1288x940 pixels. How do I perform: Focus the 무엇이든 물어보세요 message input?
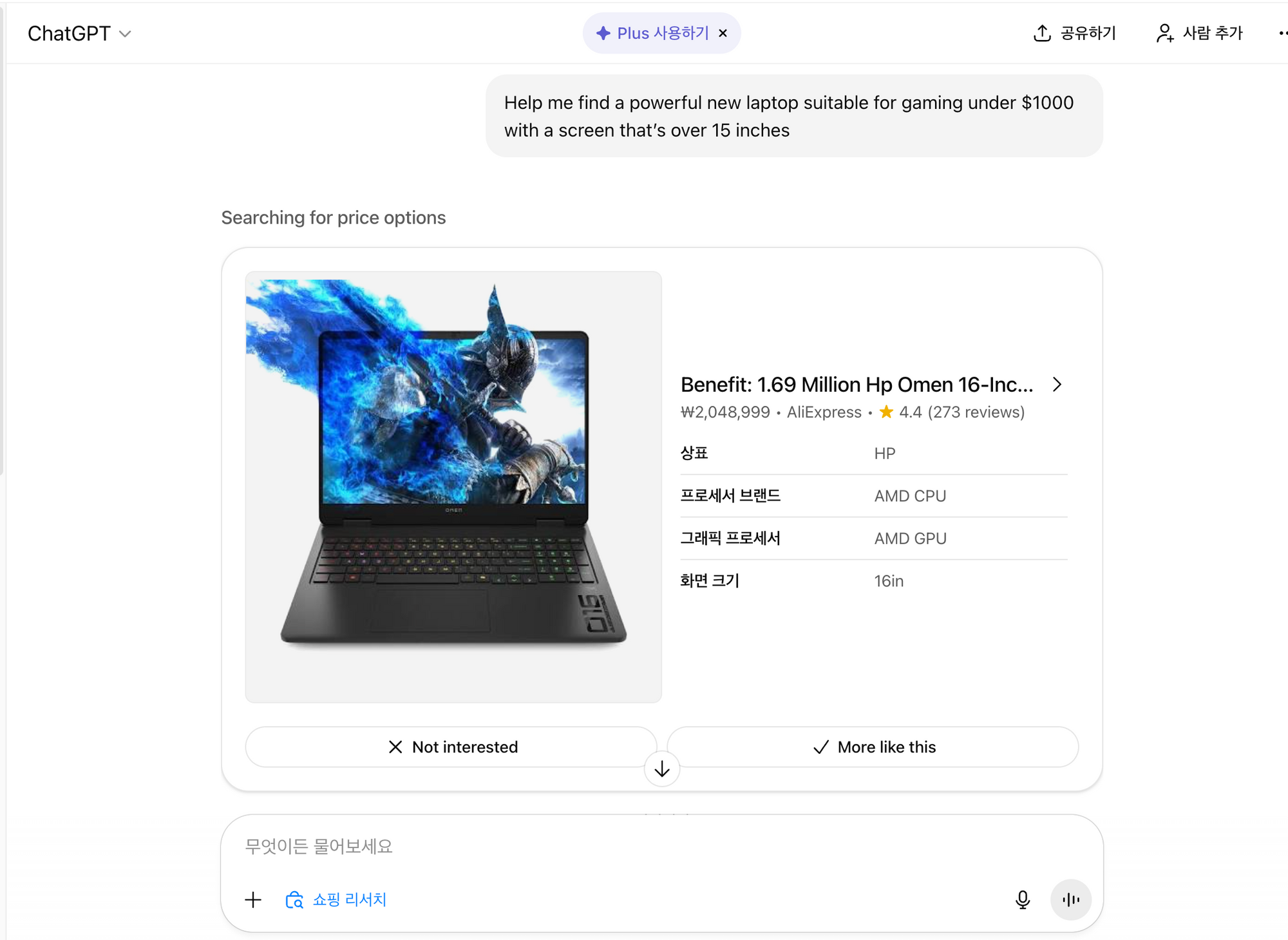click(662, 846)
